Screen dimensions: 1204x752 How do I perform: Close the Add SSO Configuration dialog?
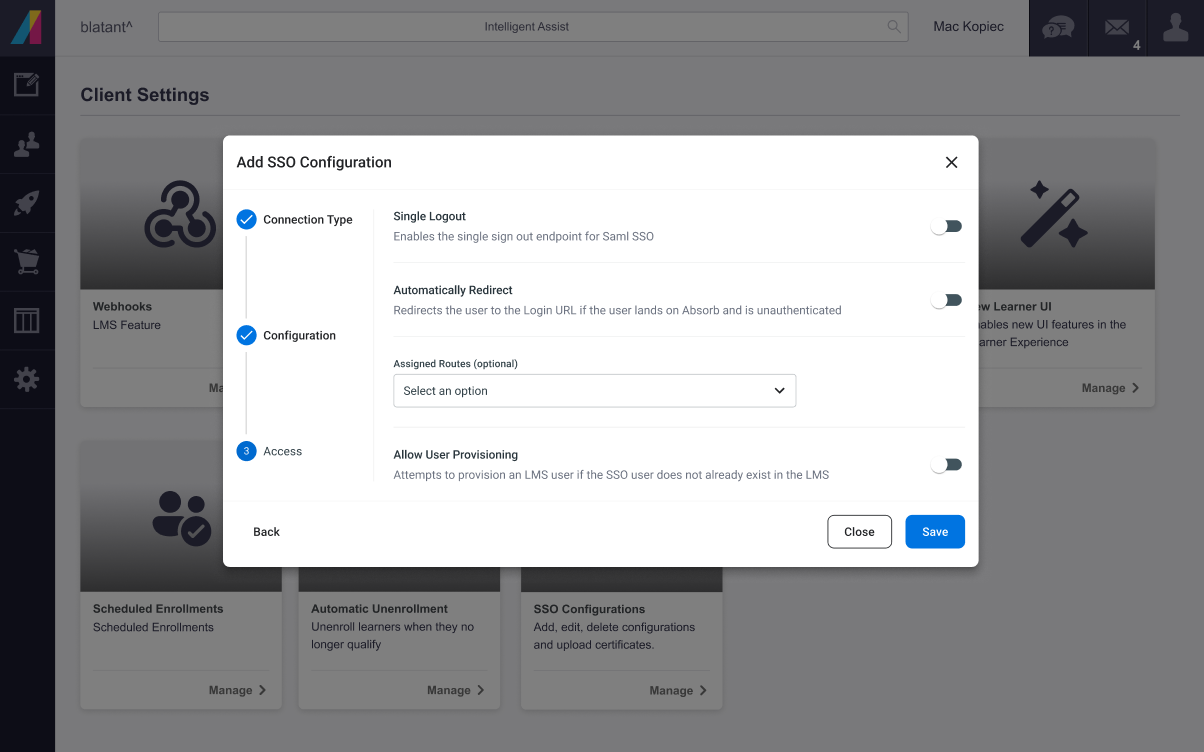(951, 162)
